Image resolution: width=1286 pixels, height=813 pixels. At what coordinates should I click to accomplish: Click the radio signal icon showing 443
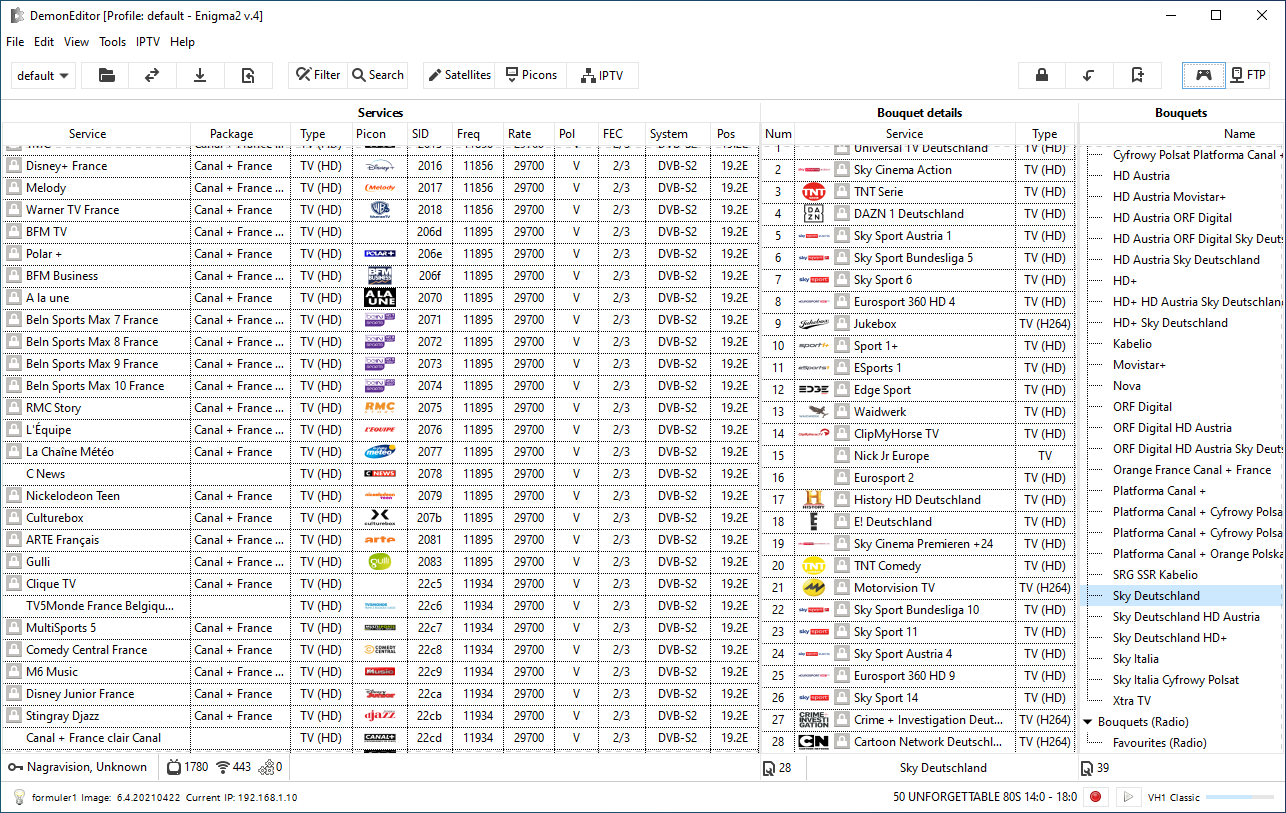(x=222, y=767)
